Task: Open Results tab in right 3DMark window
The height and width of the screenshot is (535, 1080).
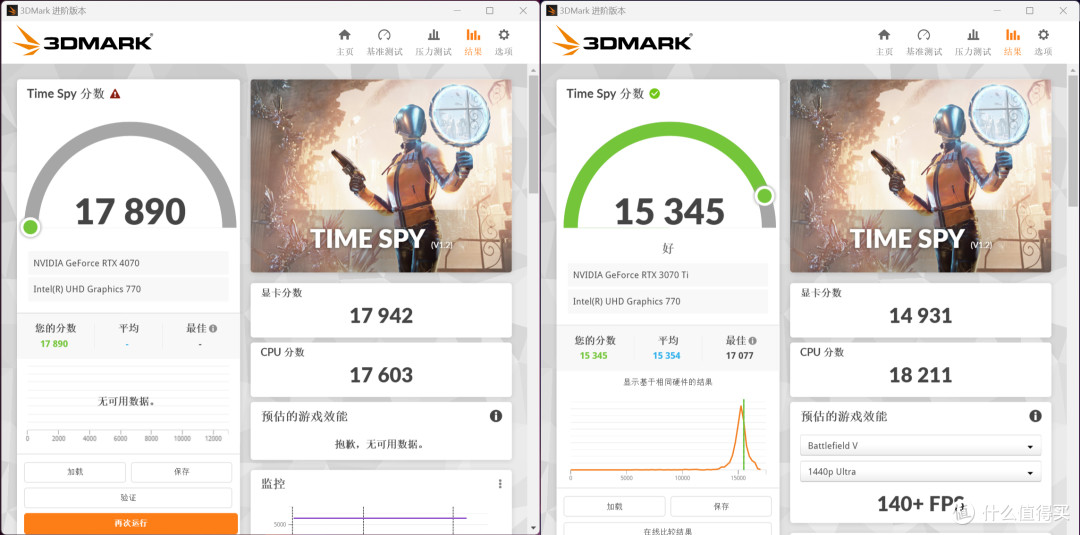Action: pyautogui.click(x=1013, y=42)
